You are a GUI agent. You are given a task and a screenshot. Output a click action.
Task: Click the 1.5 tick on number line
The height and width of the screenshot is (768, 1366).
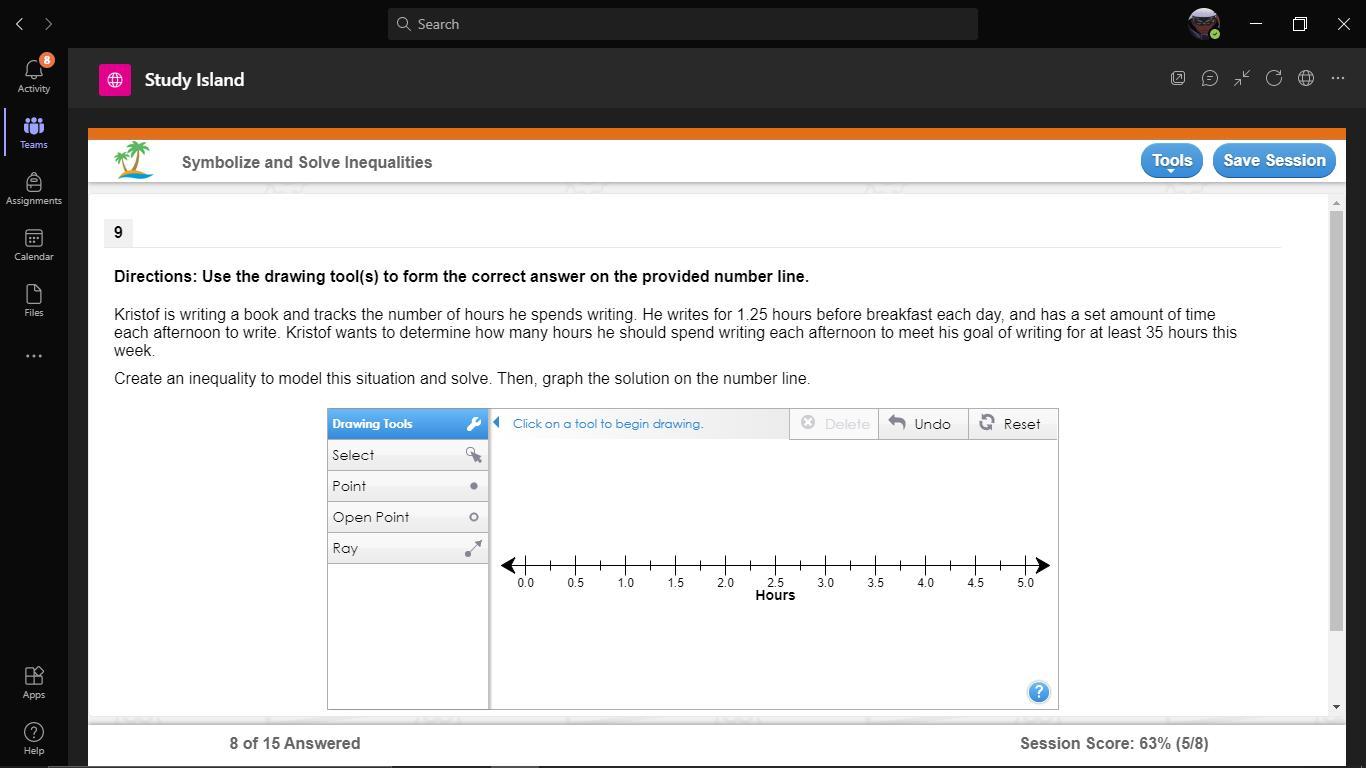click(x=675, y=566)
